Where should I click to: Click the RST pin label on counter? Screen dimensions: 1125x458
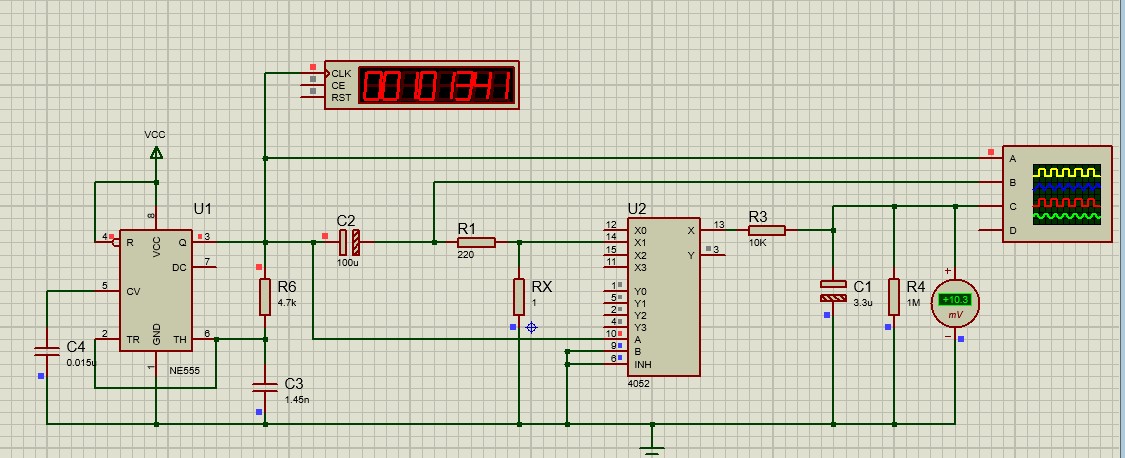342,98
